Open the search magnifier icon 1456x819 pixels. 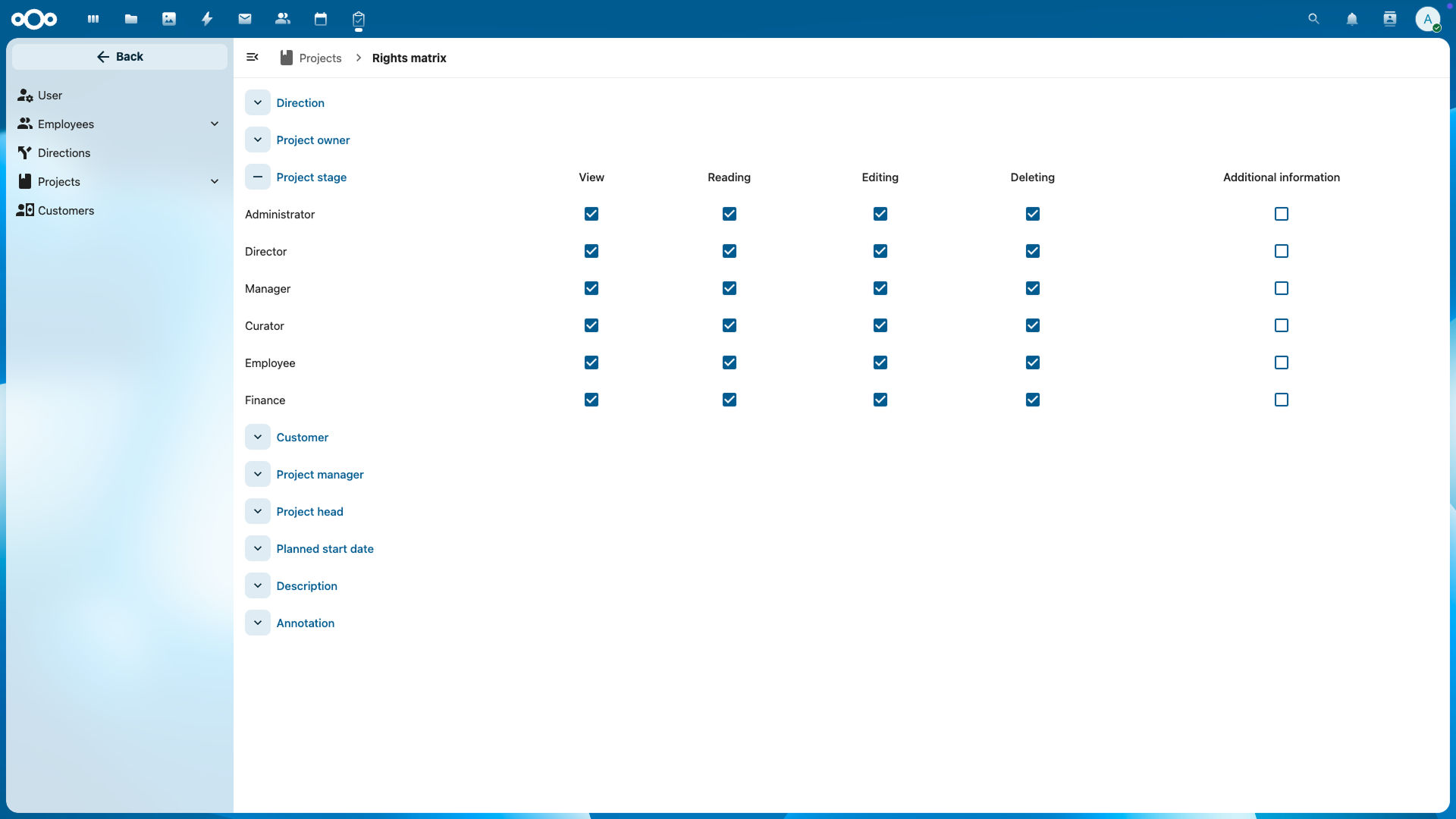pyautogui.click(x=1314, y=19)
